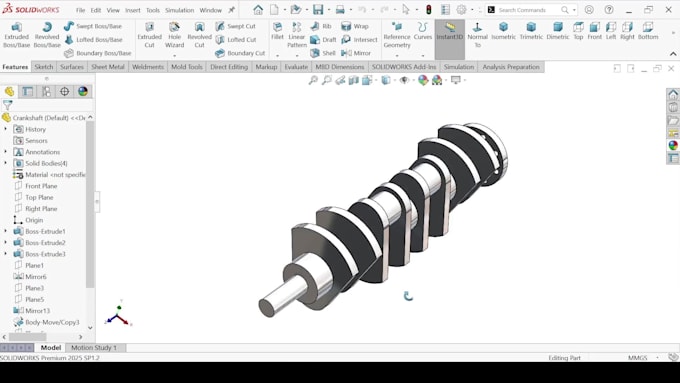Open the DisplayManager tab

coord(83,91)
